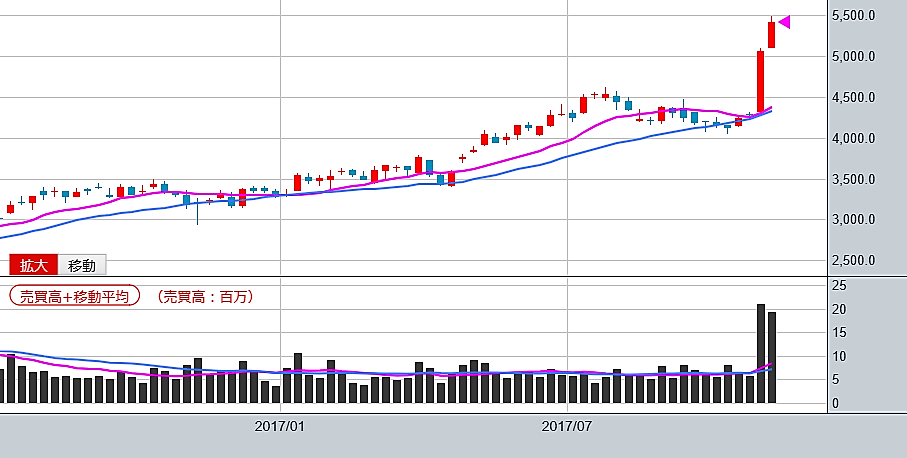
Task: Click the 2017/01 date axis label
Action: click(279, 427)
